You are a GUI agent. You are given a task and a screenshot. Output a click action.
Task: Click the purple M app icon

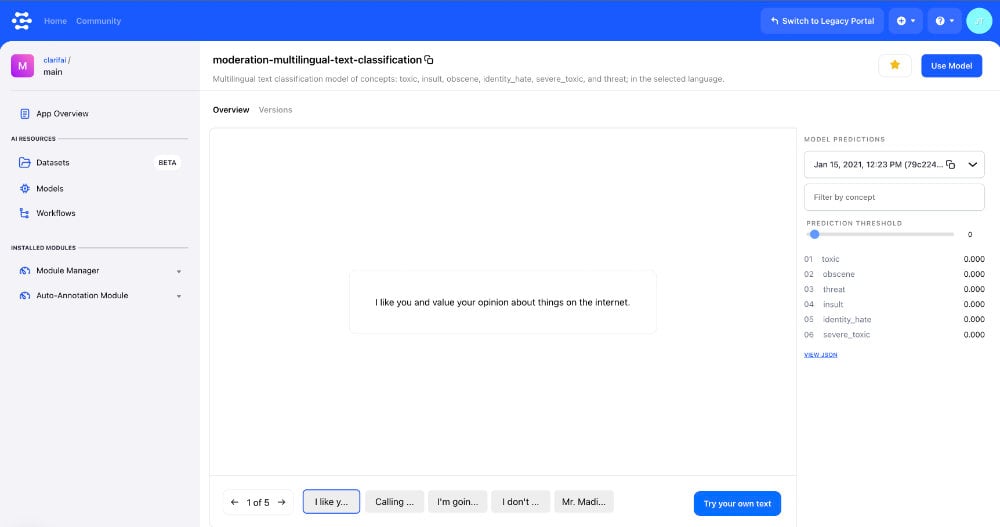click(23, 66)
